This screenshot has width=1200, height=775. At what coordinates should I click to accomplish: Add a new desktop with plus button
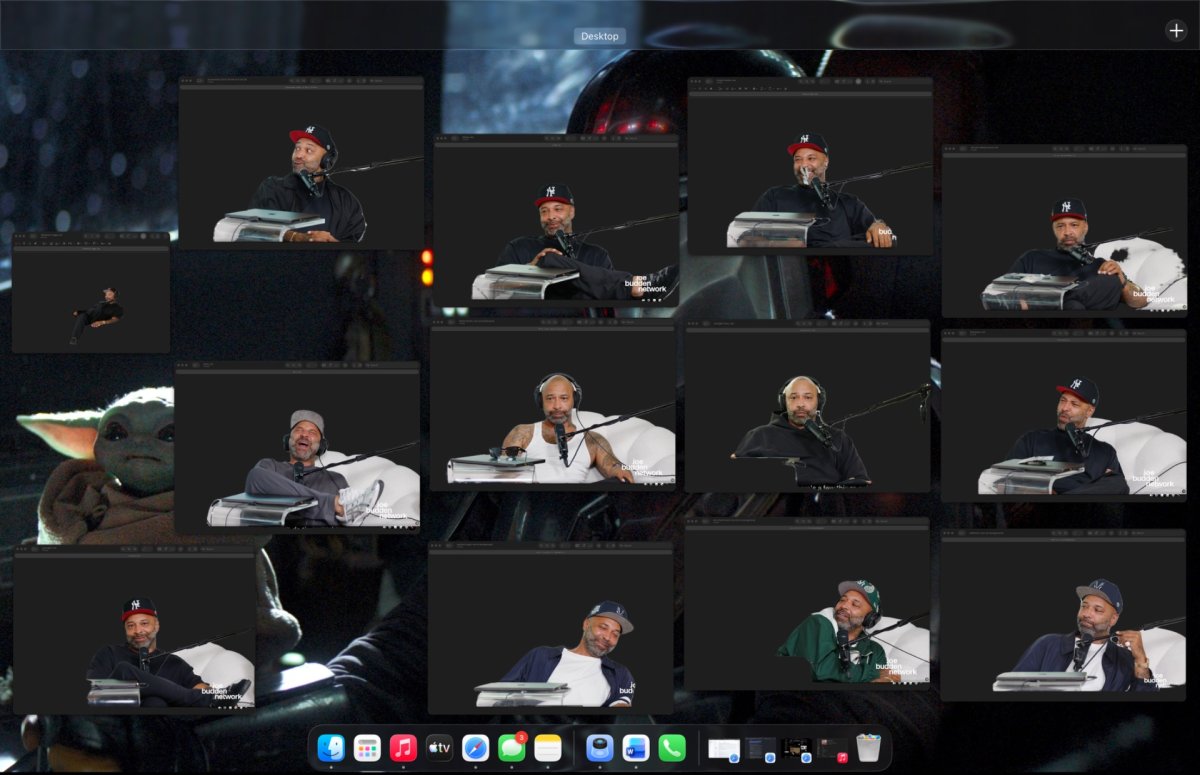click(1176, 30)
